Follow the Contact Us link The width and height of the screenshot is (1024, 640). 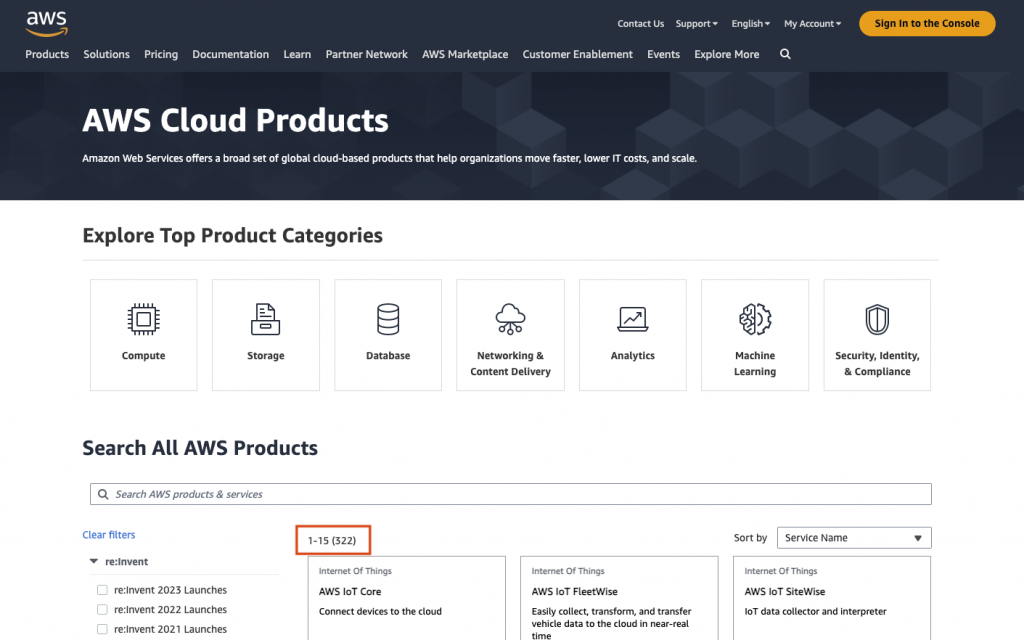pyautogui.click(x=641, y=24)
